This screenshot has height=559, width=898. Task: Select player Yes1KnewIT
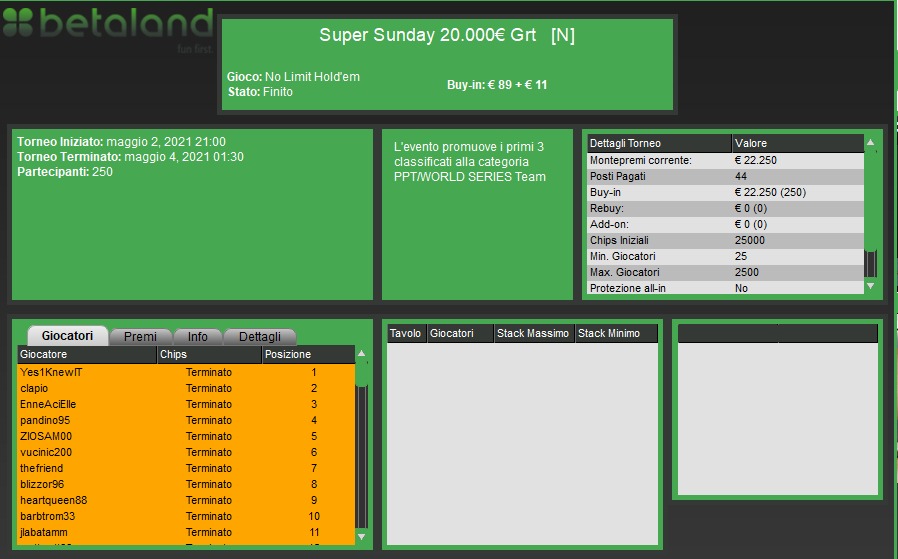click(186, 372)
